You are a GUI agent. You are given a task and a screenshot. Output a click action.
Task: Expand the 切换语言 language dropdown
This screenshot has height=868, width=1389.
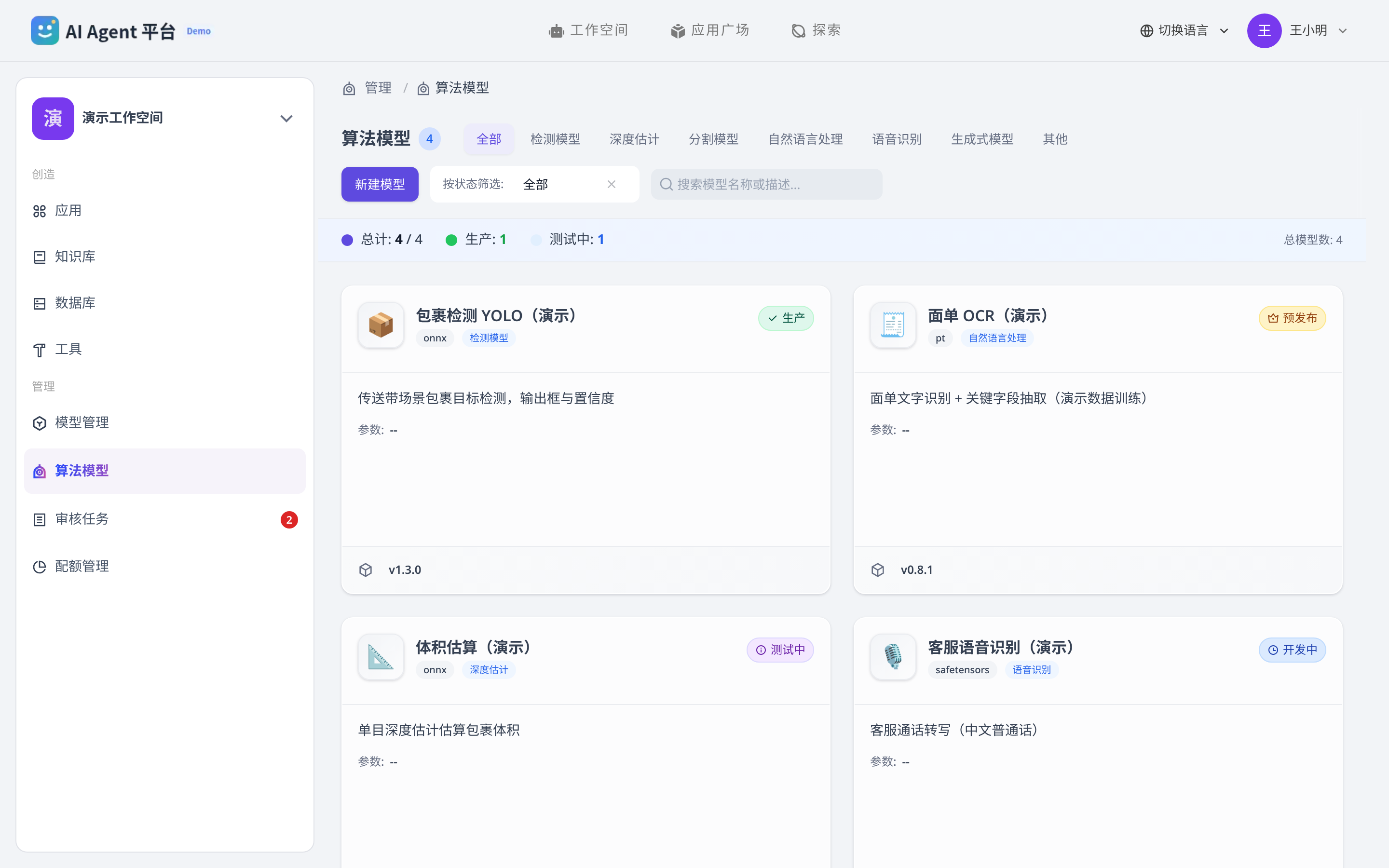click(x=1184, y=30)
